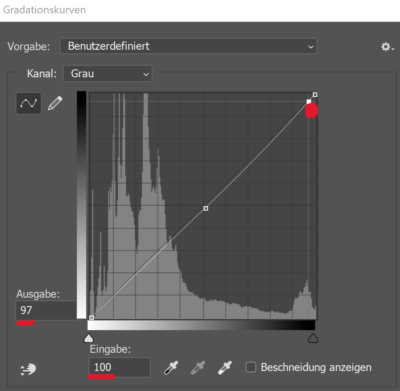
Task: Open the Vorgabe preset dropdown
Action: click(x=188, y=46)
